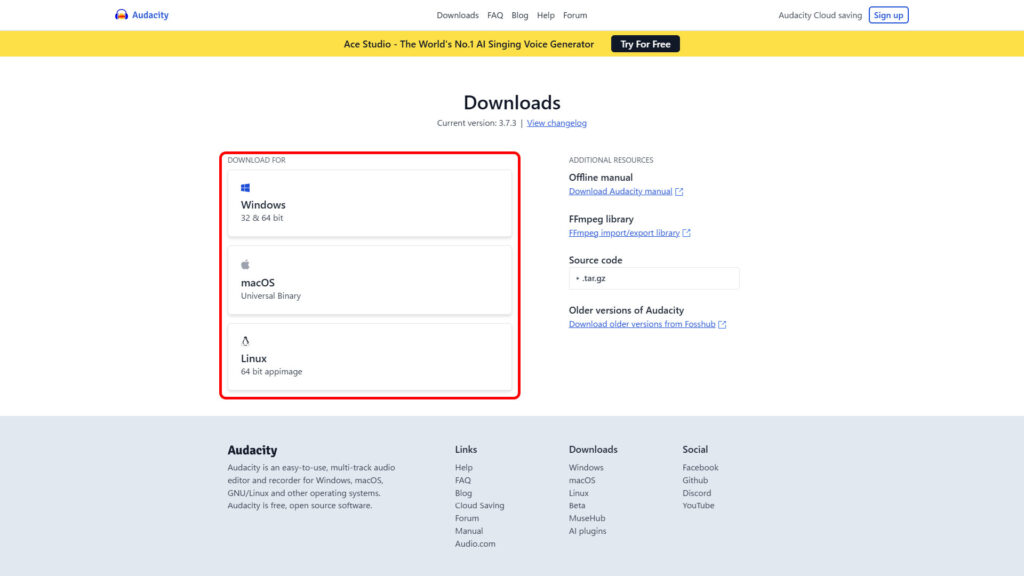Click Audio.com in the footer
The image size is (1024, 576).
[x=475, y=543]
